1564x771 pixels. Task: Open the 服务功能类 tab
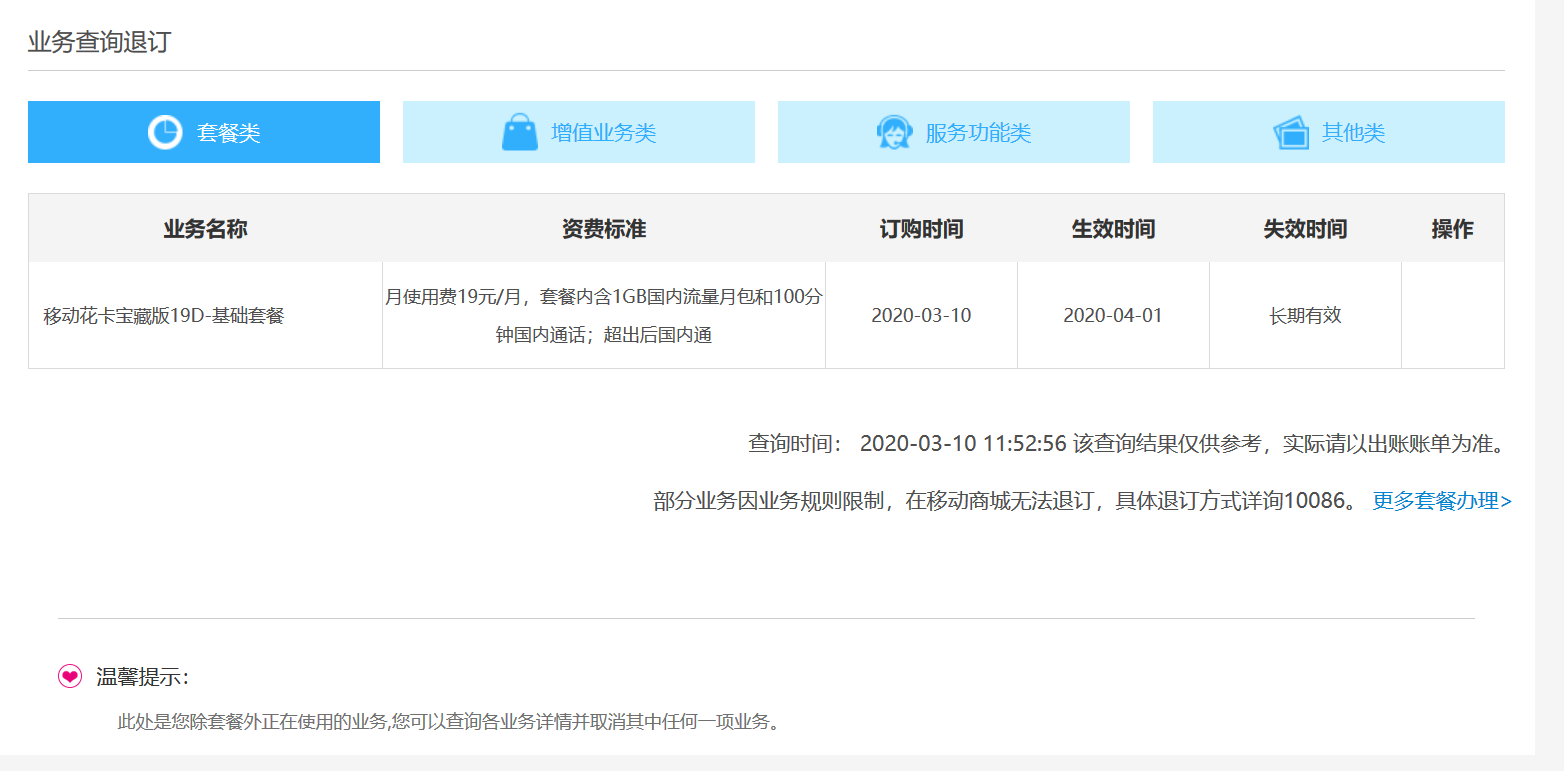pos(954,132)
